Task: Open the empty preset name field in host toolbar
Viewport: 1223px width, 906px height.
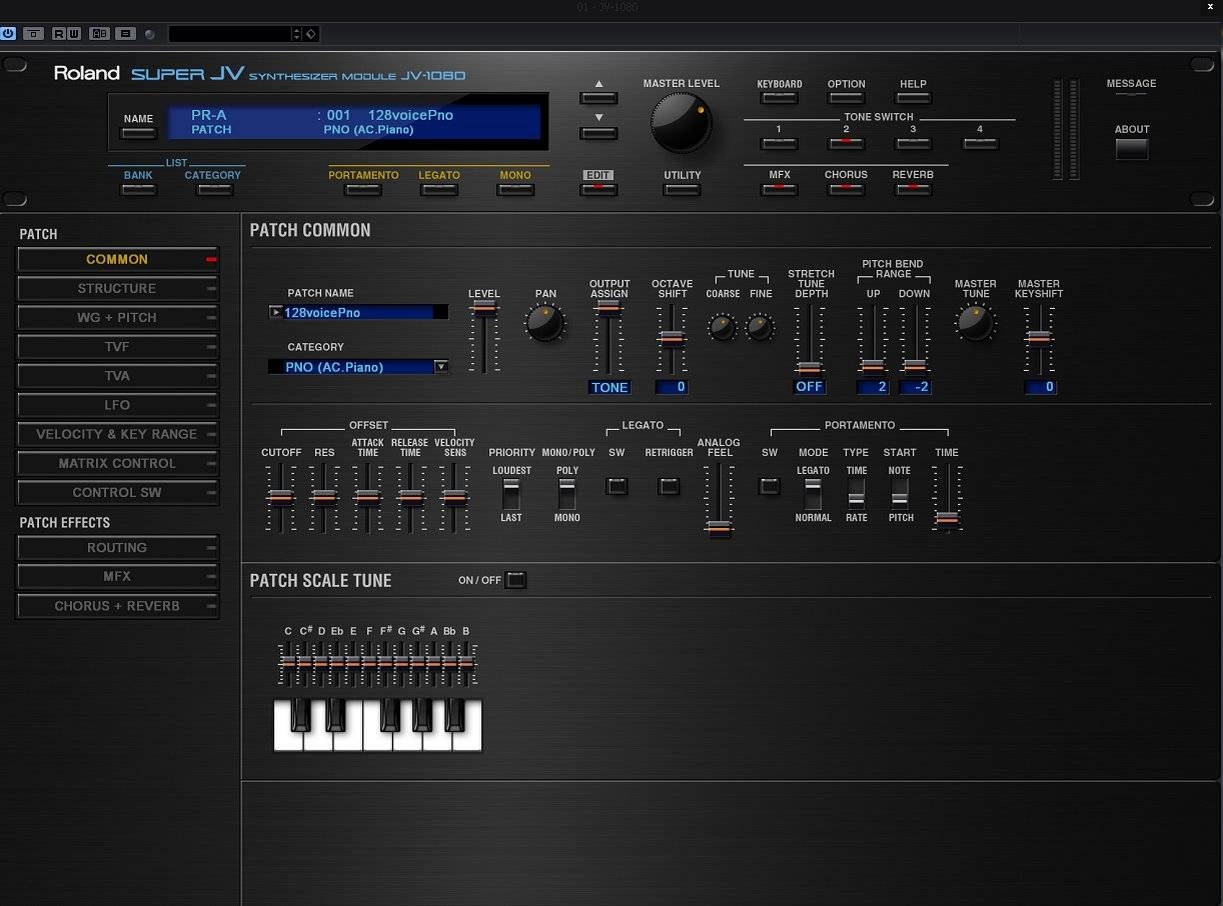Action: point(230,34)
